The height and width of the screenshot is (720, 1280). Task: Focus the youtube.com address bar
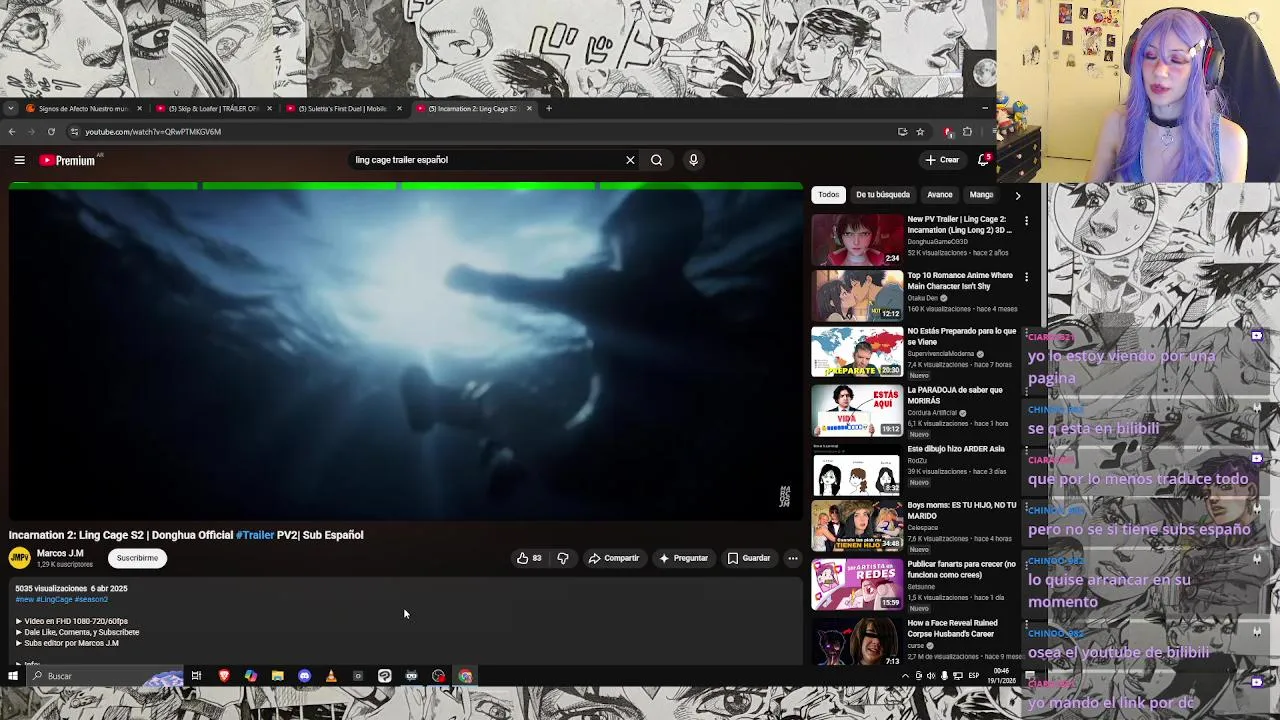click(x=480, y=132)
